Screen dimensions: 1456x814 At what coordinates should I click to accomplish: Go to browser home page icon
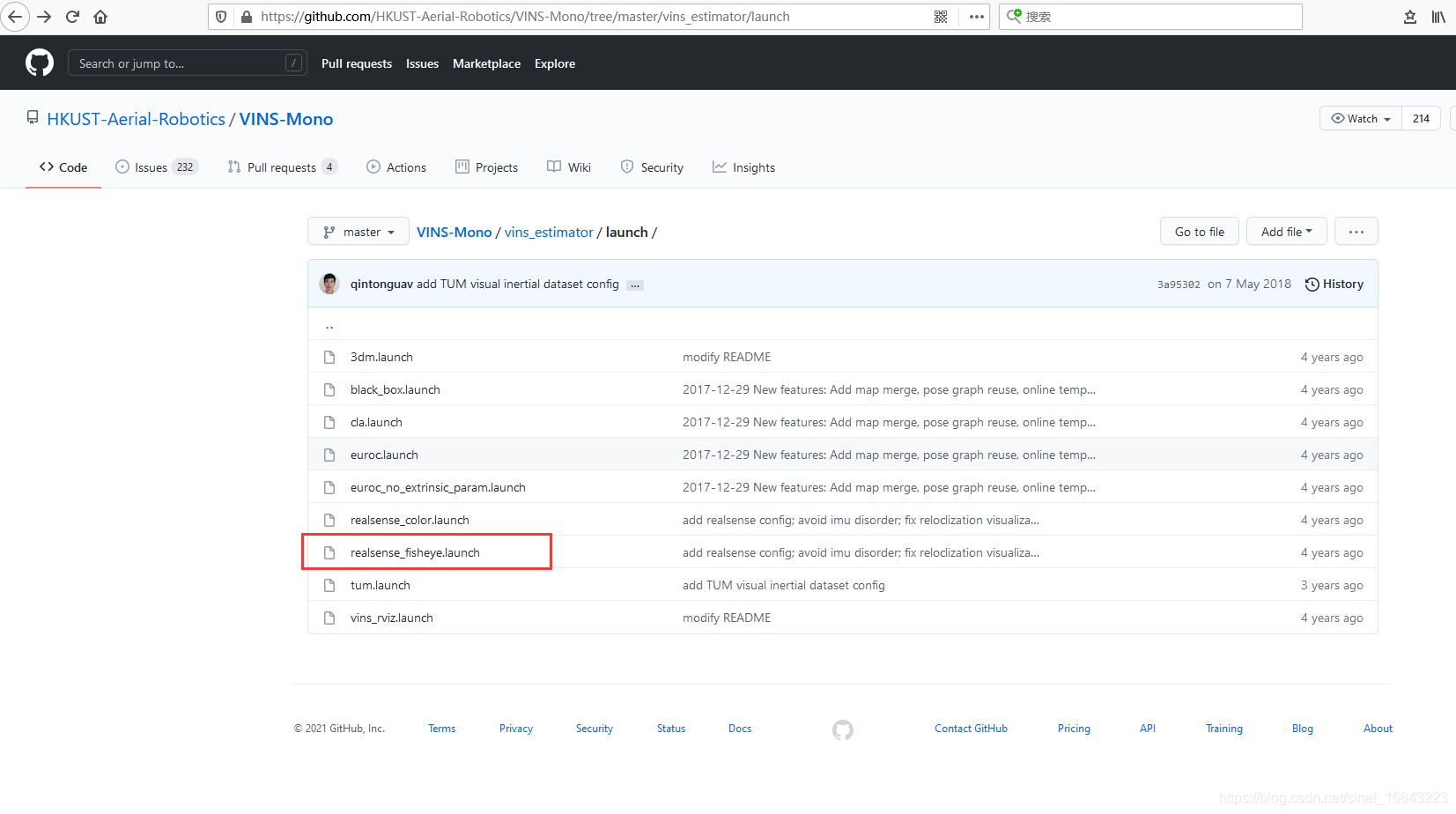coord(100,17)
